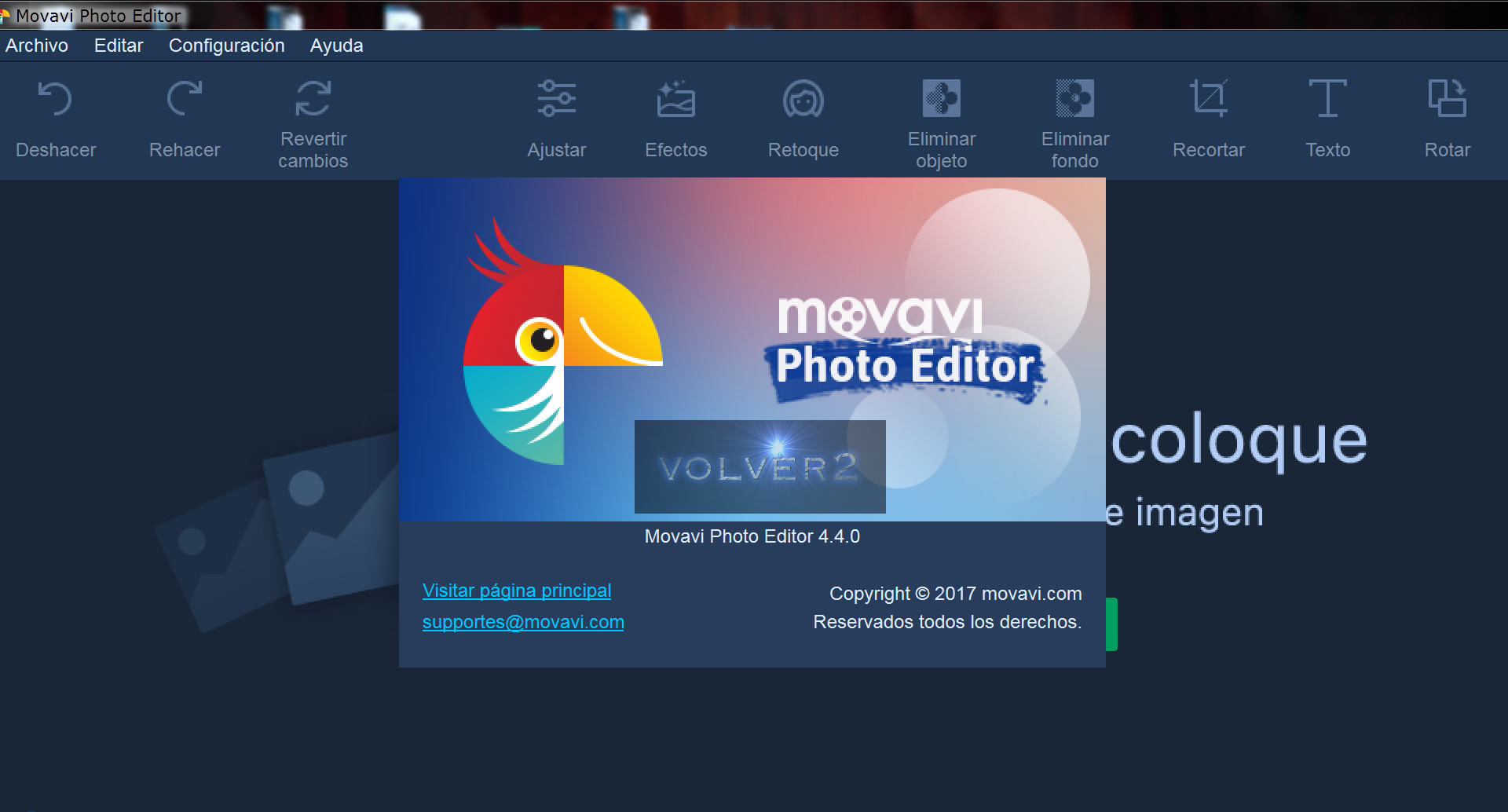
Task: Click the parrot logo in the about dialog
Action: (562, 342)
